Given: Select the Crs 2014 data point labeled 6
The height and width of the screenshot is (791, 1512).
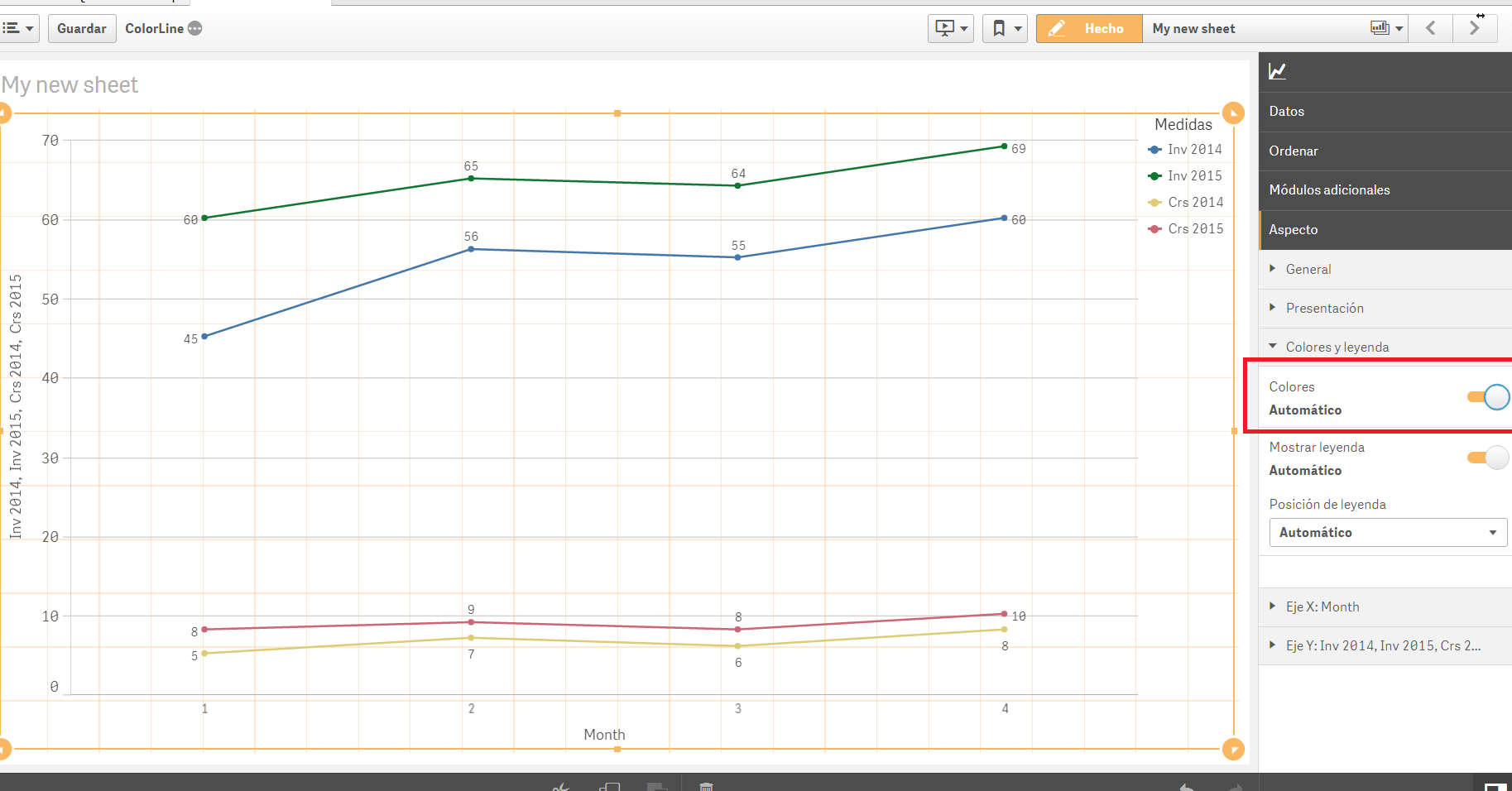Looking at the screenshot, I should [x=738, y=646].
